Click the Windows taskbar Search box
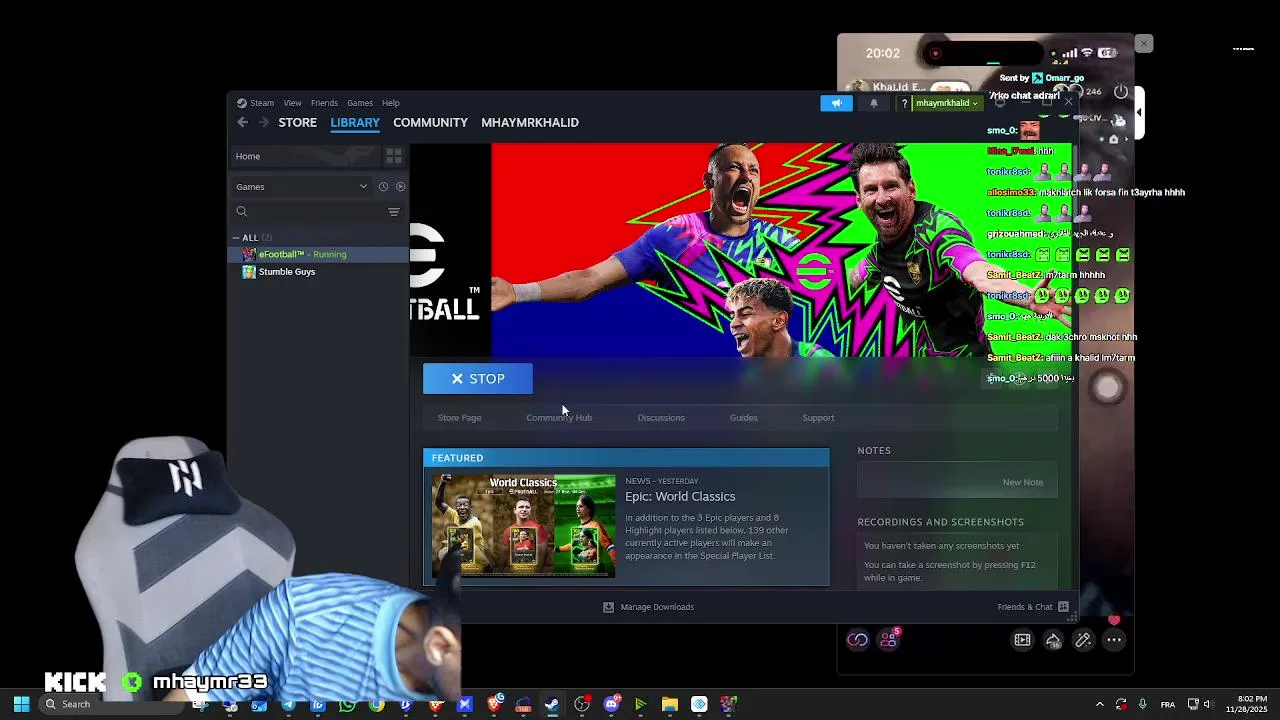 tap(110, 704)
